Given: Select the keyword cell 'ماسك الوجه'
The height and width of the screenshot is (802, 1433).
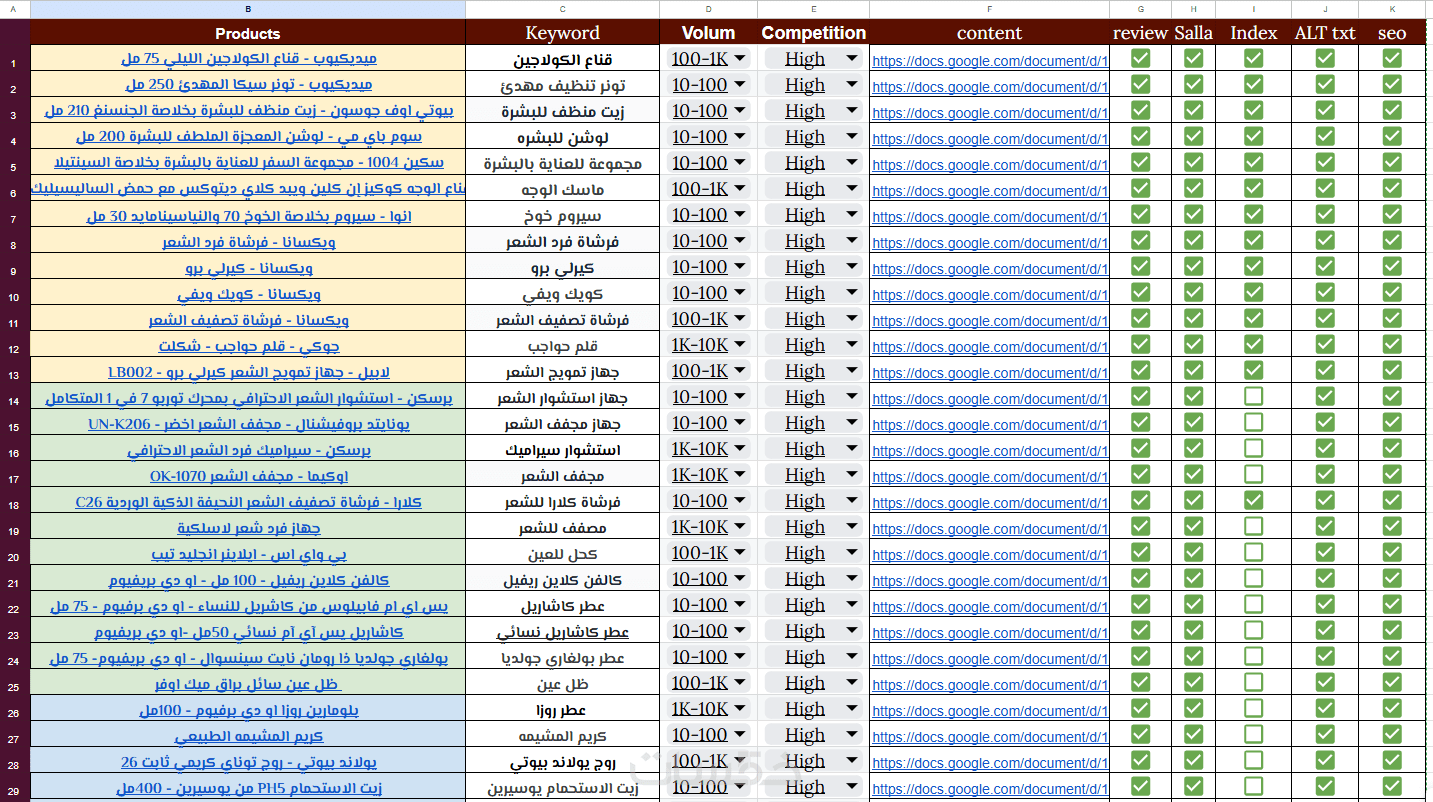Looking at the screenshot, I should coord(562,189).
